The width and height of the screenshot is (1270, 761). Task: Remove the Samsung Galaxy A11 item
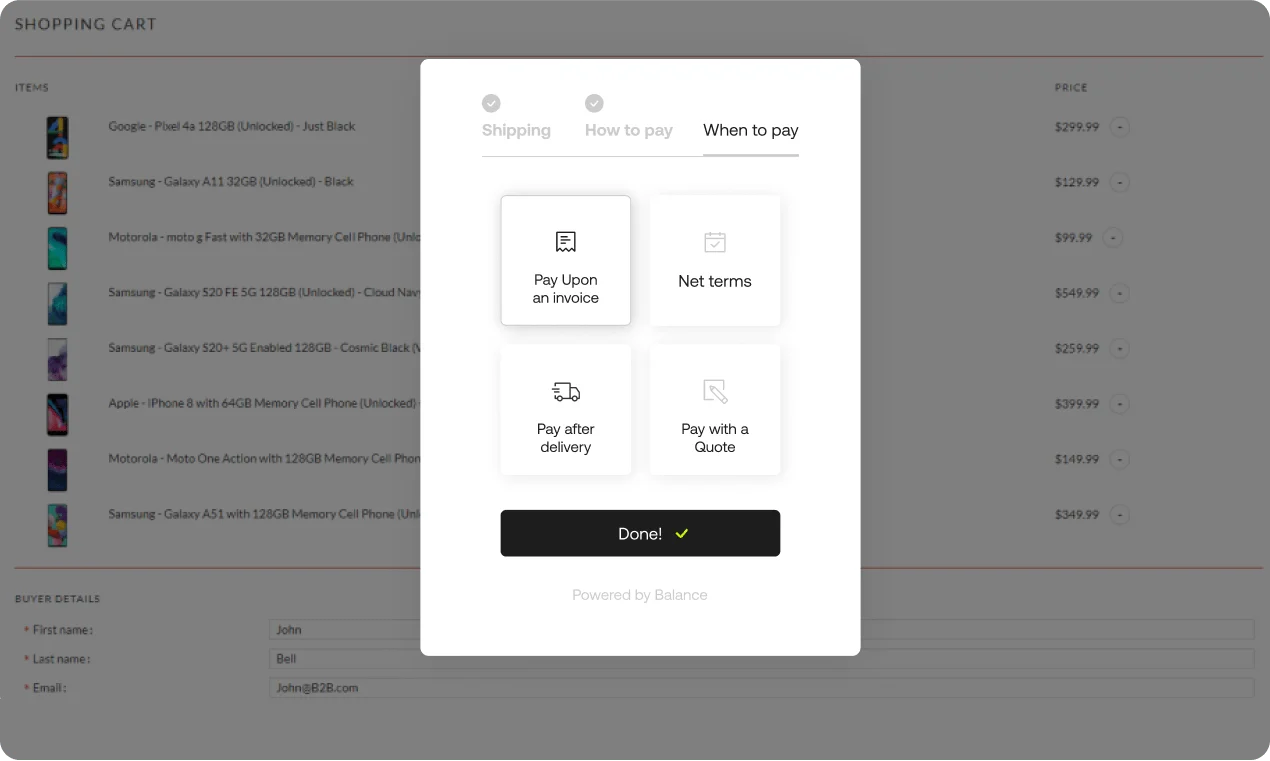[x=1120, y=183]
